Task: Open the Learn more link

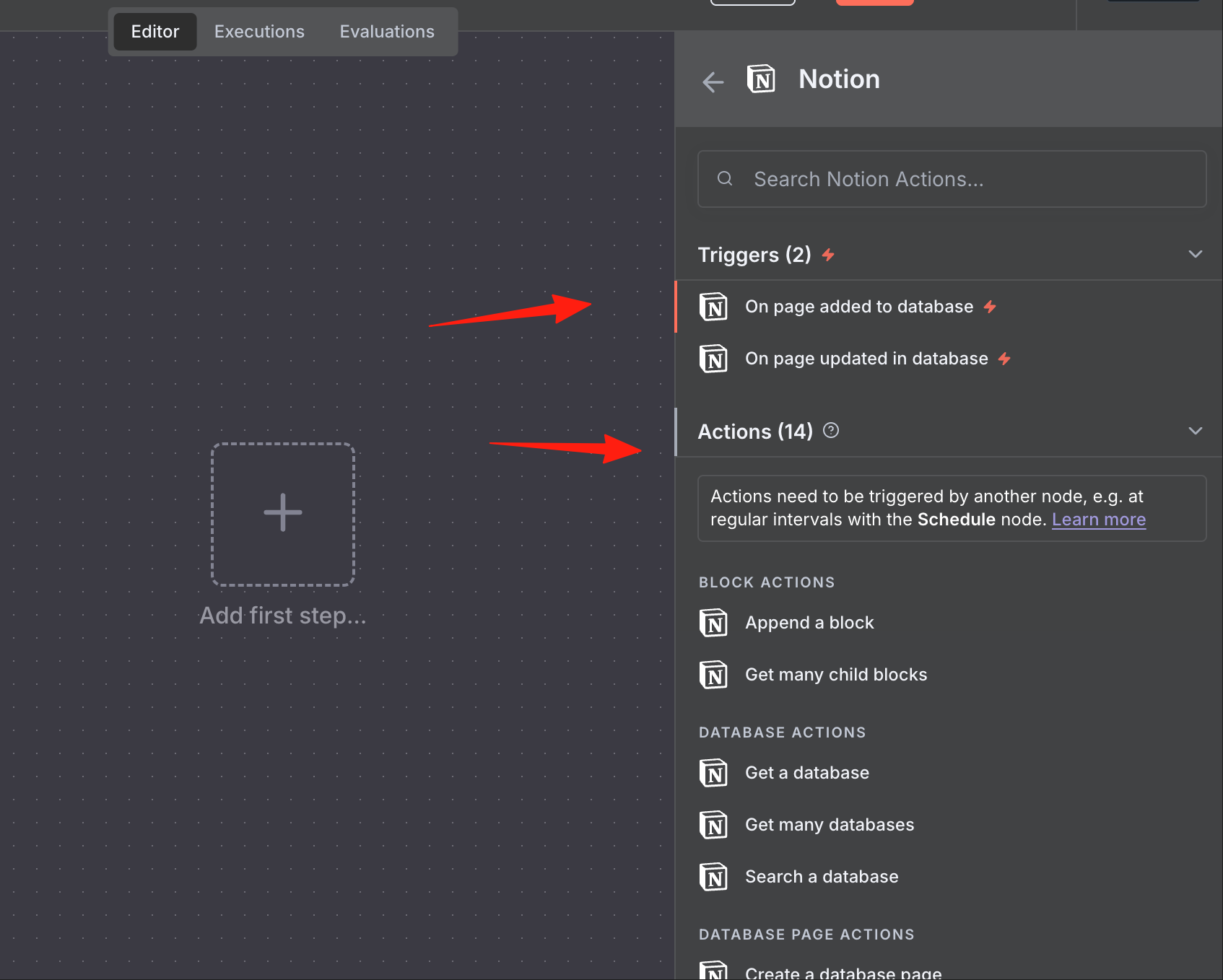Action: click(x=1099, y=520)
